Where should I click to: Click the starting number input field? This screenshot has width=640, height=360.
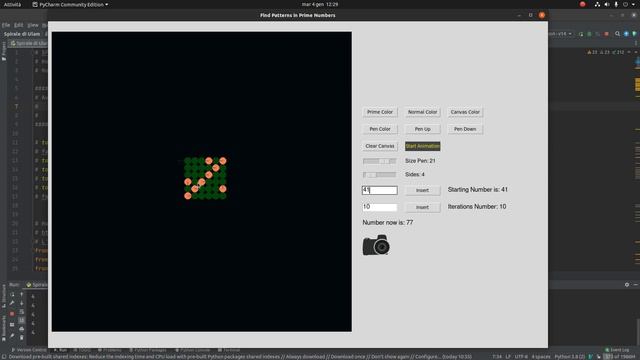tap(380, 190)
